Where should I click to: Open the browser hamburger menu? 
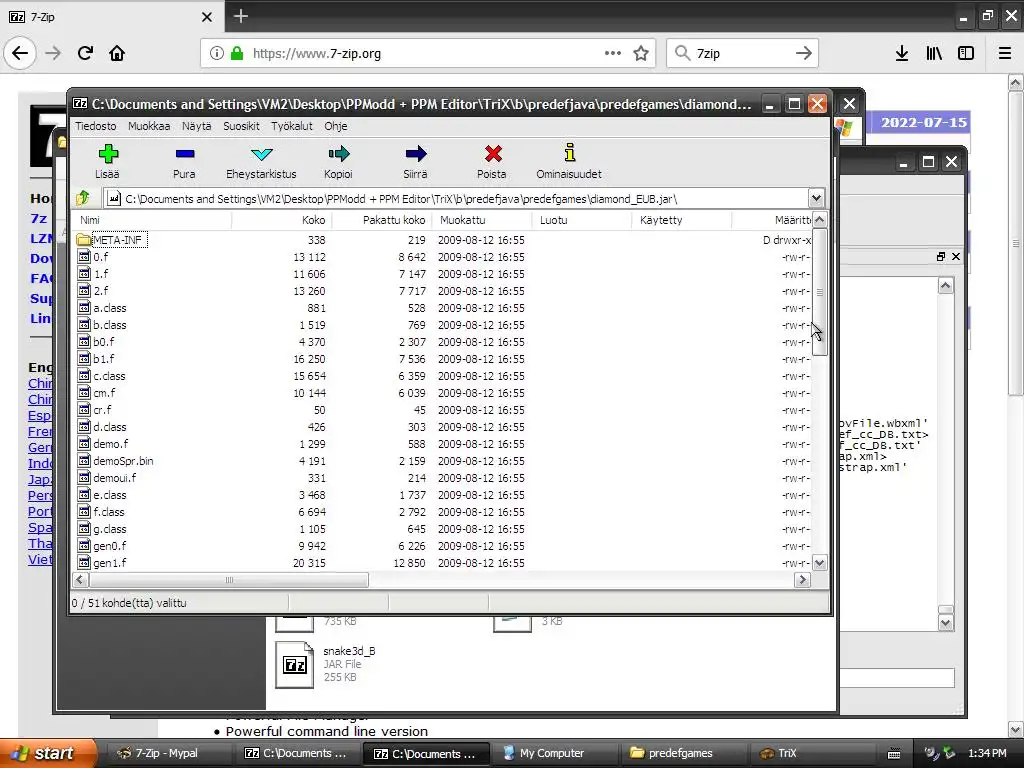[x=1005, y=54]
